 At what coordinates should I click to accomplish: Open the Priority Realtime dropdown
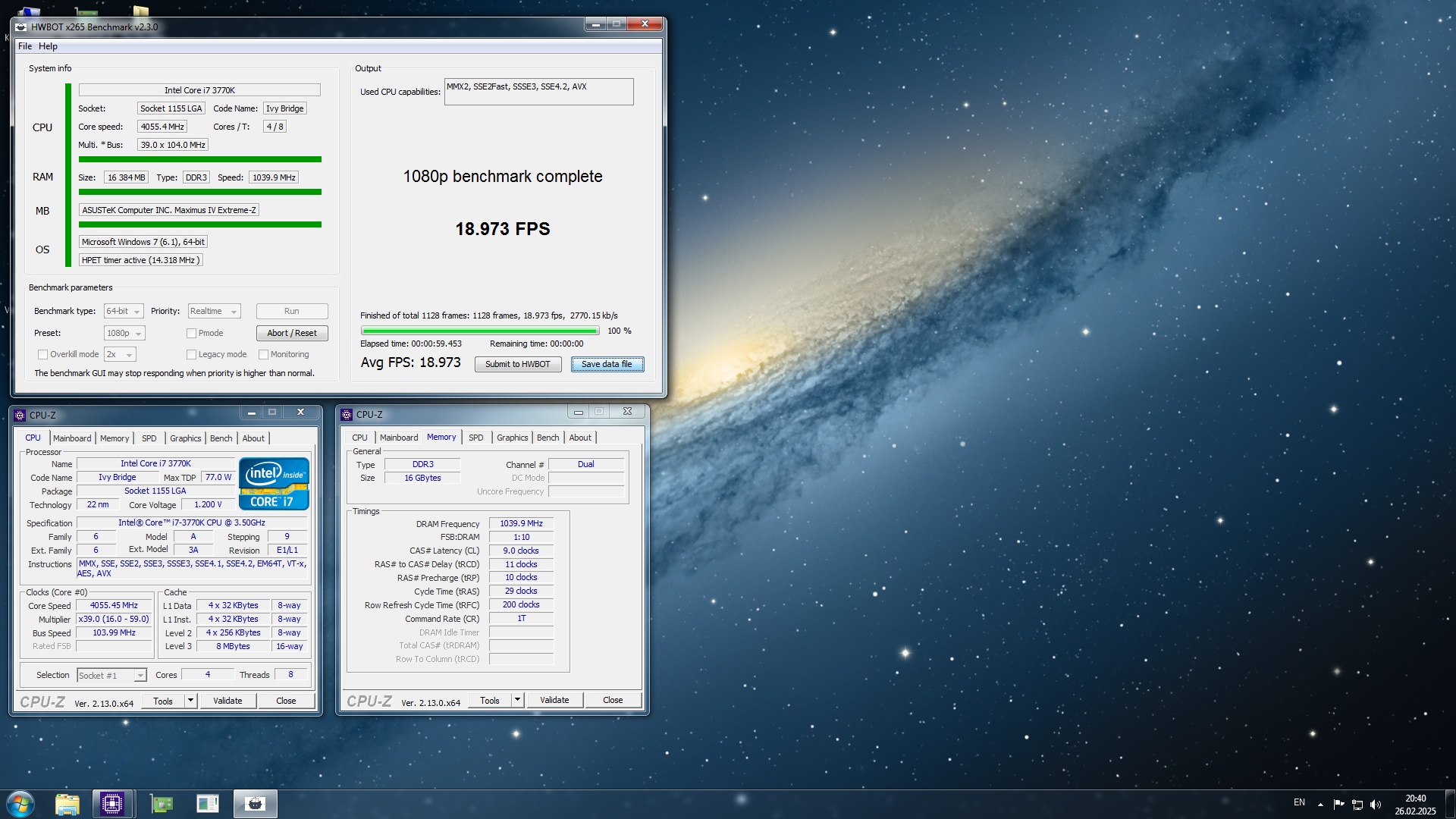[214, 312]
